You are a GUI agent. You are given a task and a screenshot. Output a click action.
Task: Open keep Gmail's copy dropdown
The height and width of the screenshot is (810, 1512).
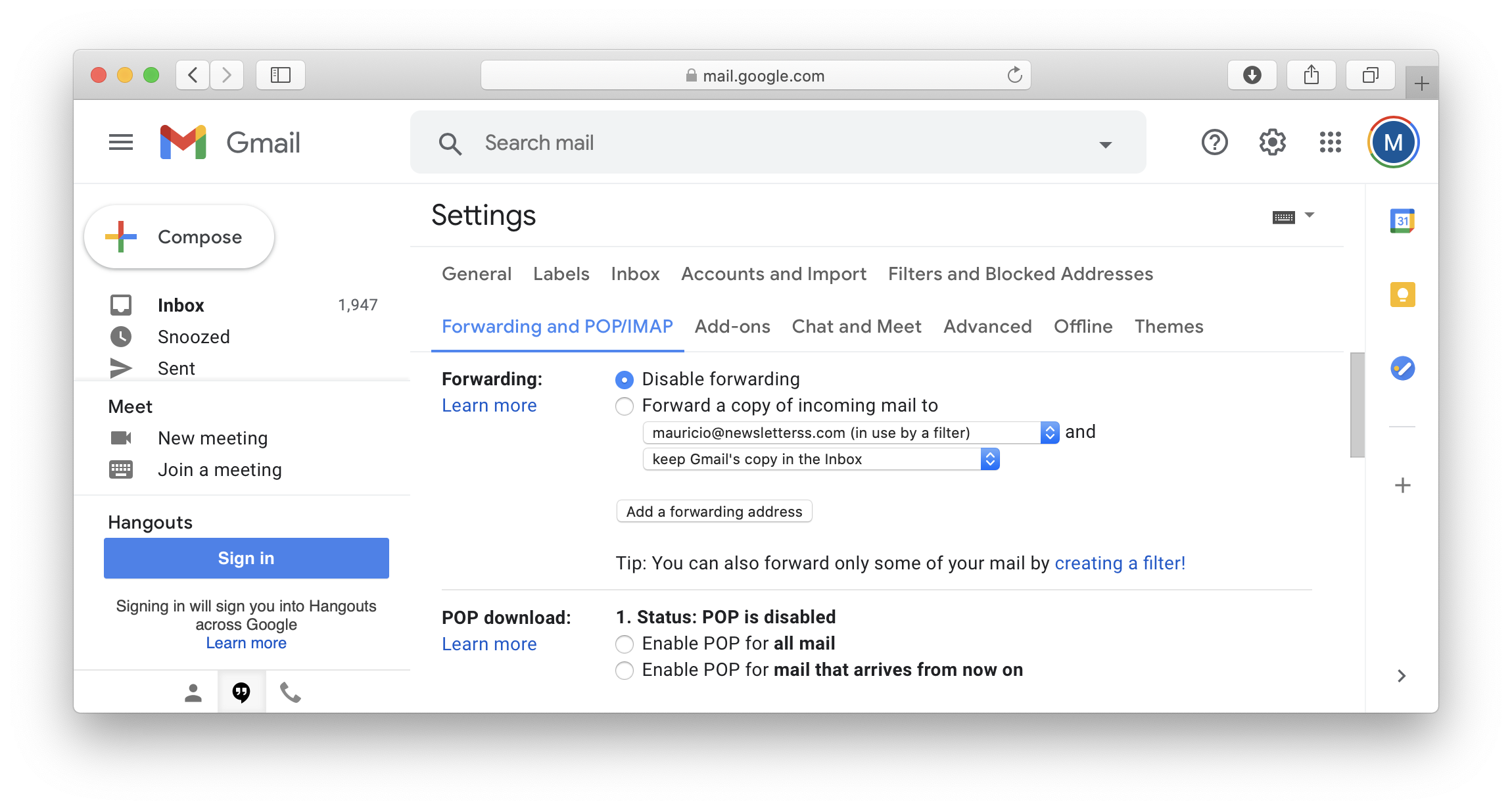(x=821, y=459)
